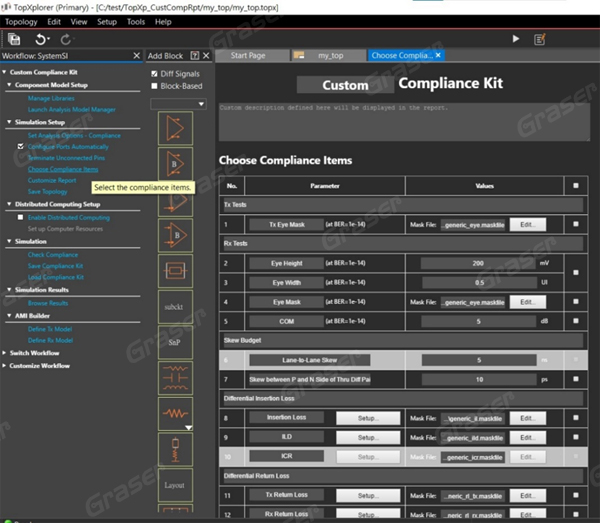The width and height of the screenshot is (600, 523).
Task: Enable the Block-Based checkbox
Action: pyautogui.click(x=154, y=86)
